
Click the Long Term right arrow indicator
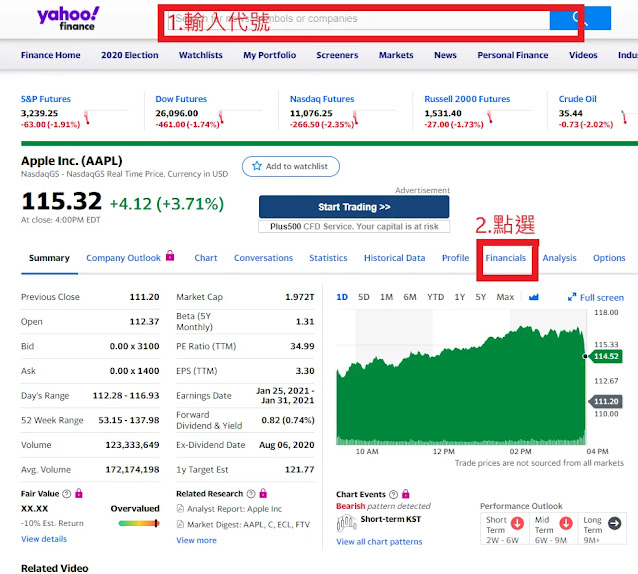[x=614, y=523]
